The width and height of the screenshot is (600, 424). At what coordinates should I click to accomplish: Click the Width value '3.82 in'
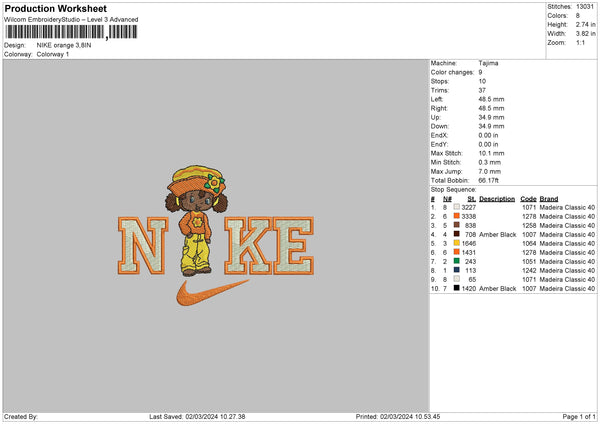[x=586, y=34]
